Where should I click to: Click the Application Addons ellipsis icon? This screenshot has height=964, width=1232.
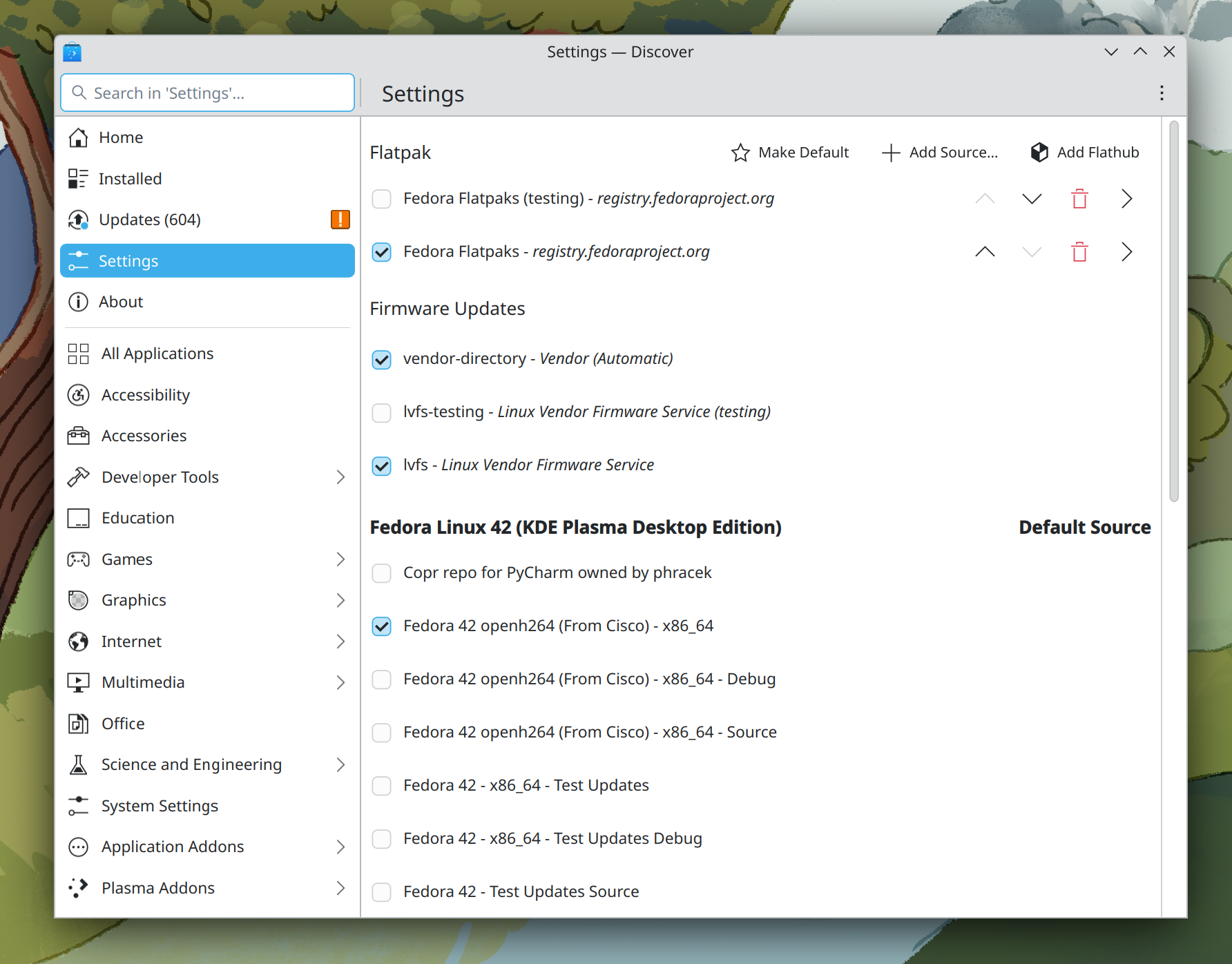point(78,847)
